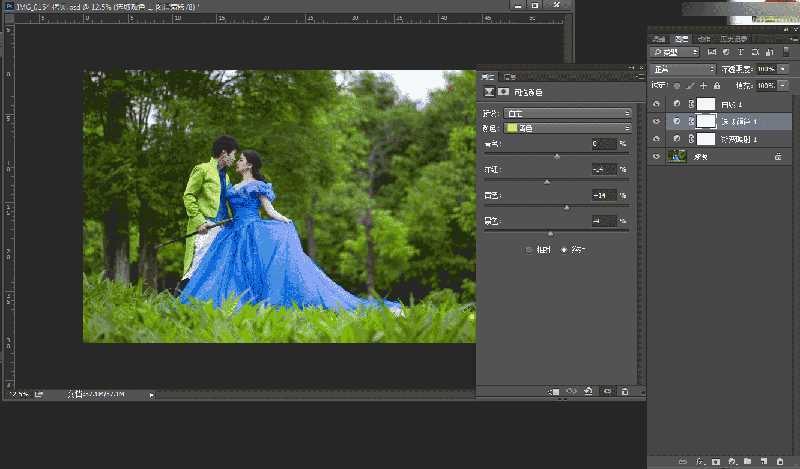Add a layer mask from Layers panel
The width and height of the screenshot is (800, 469).
pyautogui.click(x=715, y=462)
